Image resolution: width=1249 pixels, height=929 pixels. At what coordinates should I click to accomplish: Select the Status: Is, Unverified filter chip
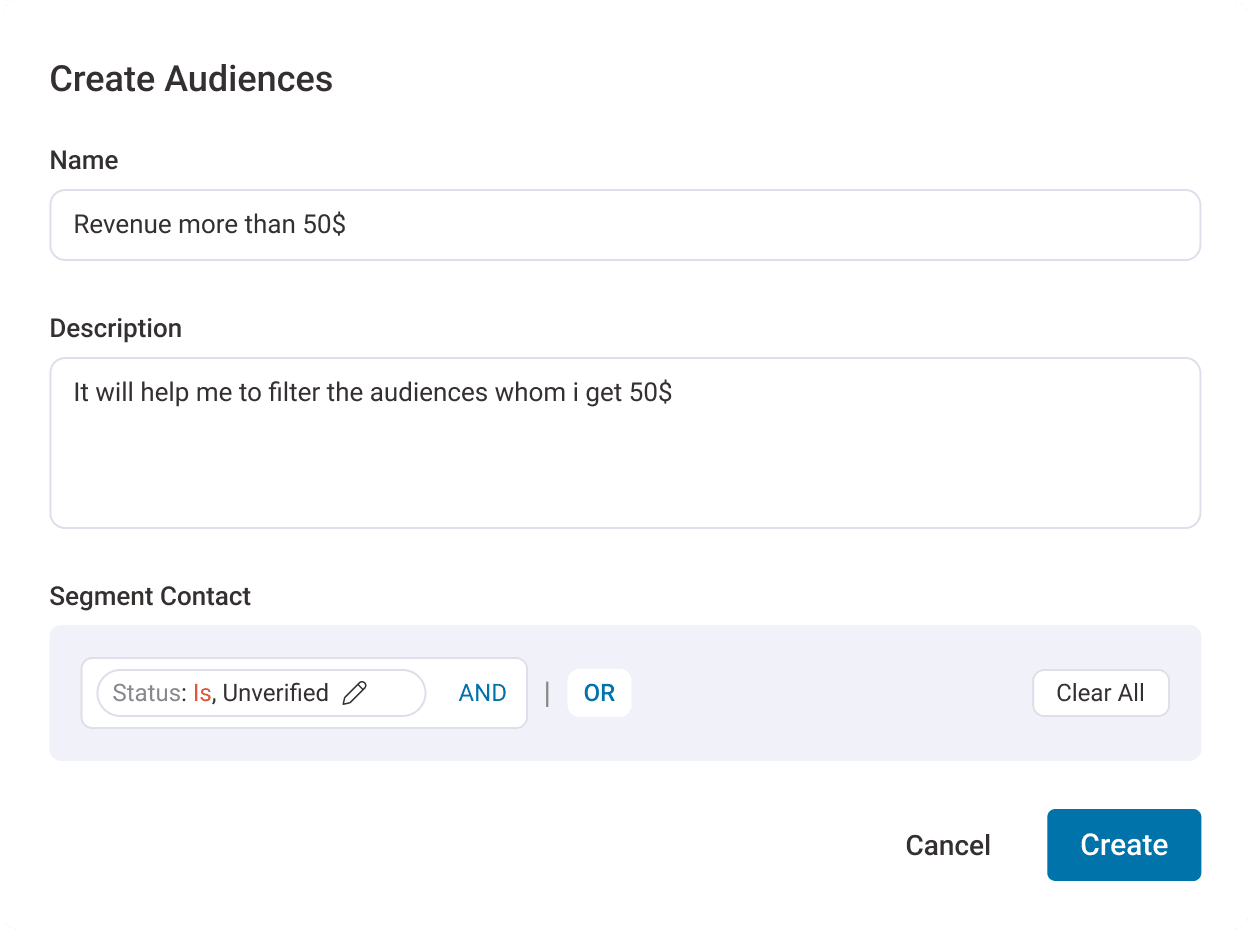(x=261, y=693)
